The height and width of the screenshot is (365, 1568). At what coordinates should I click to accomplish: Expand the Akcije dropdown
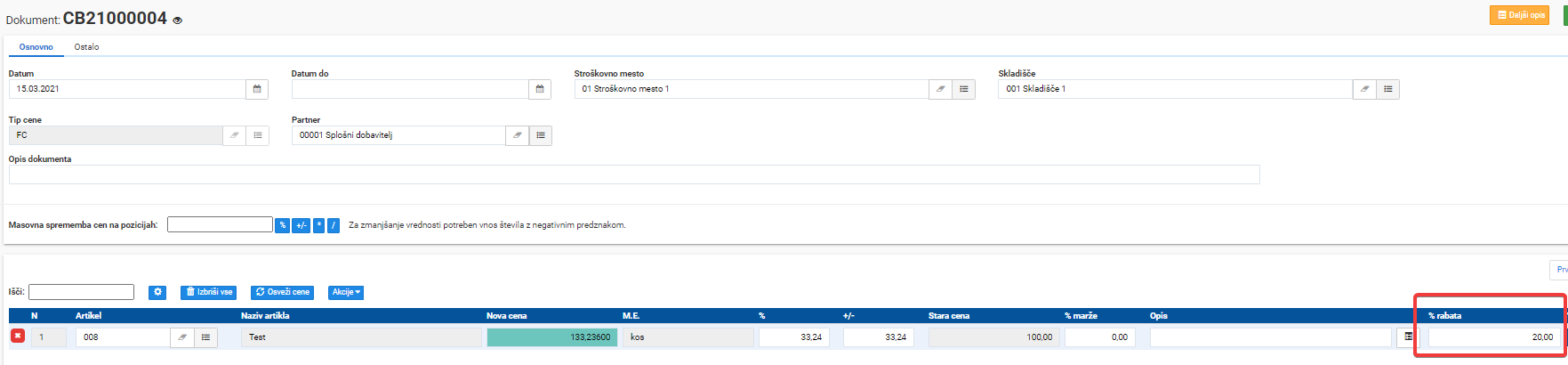click(x=346, y=292)
